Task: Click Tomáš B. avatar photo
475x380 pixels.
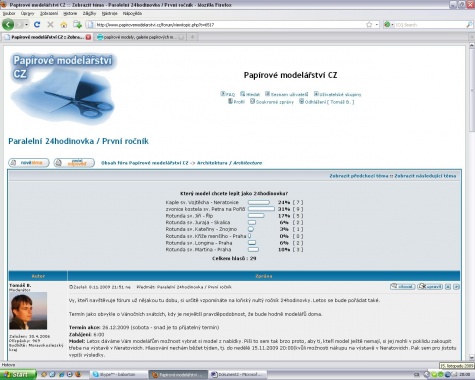Action: click(28, 311)
